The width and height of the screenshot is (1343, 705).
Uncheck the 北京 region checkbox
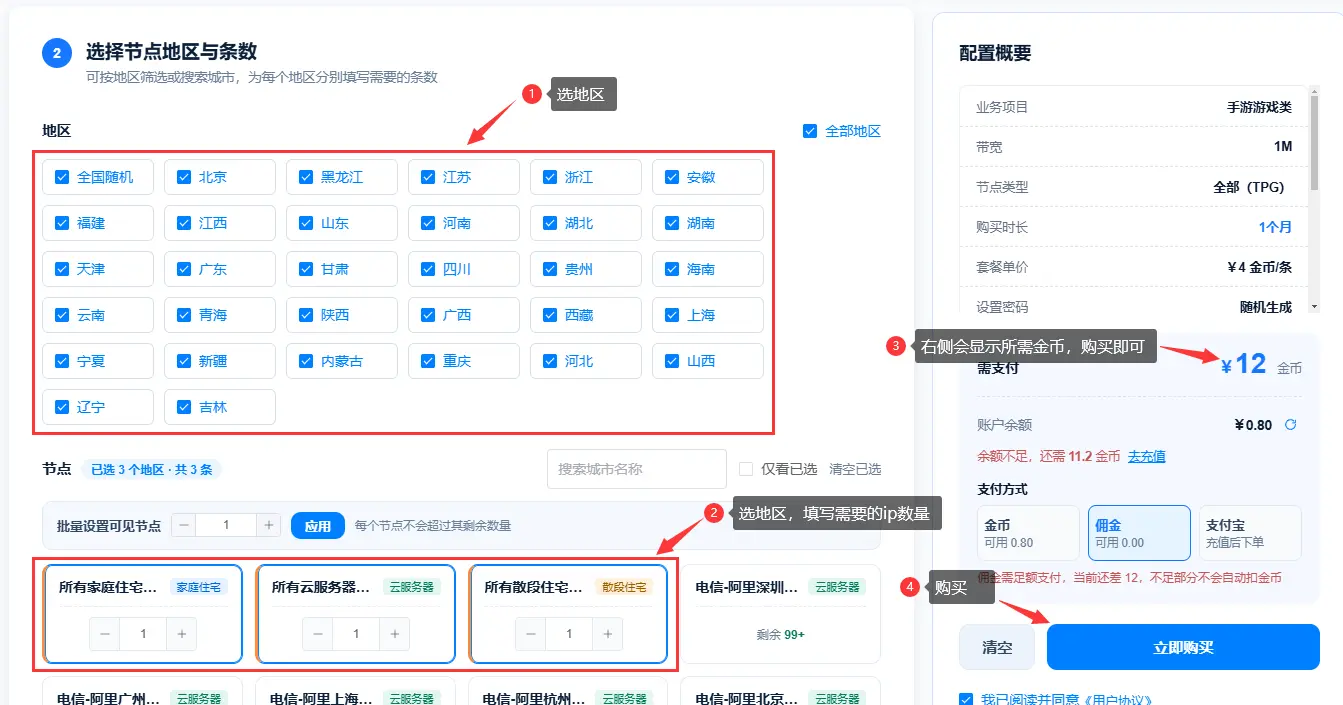point(184,177)
